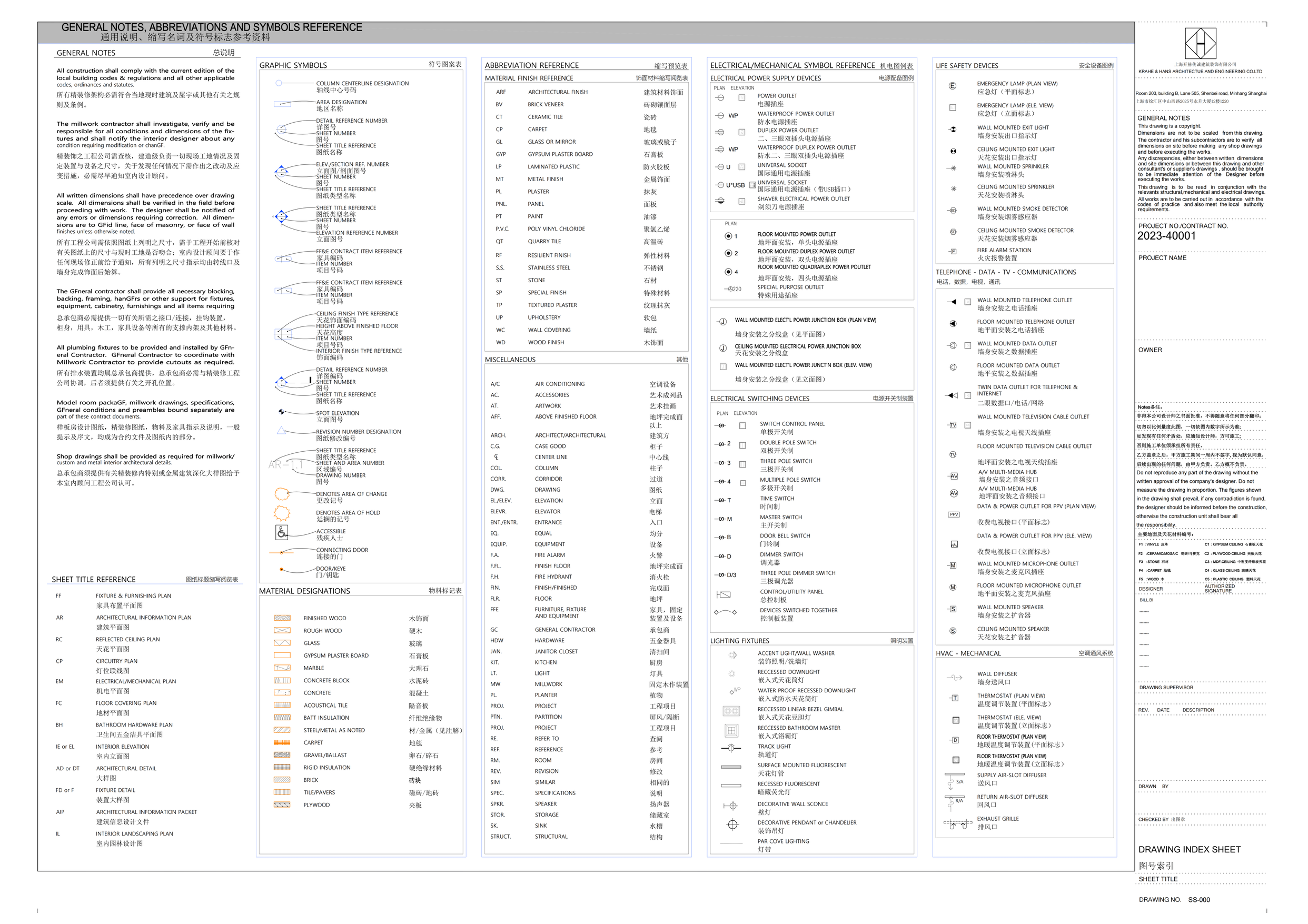
Task: Click the 'MATERIAL DESIGNATIONS' heading
Action: click(x=304, y=591)
